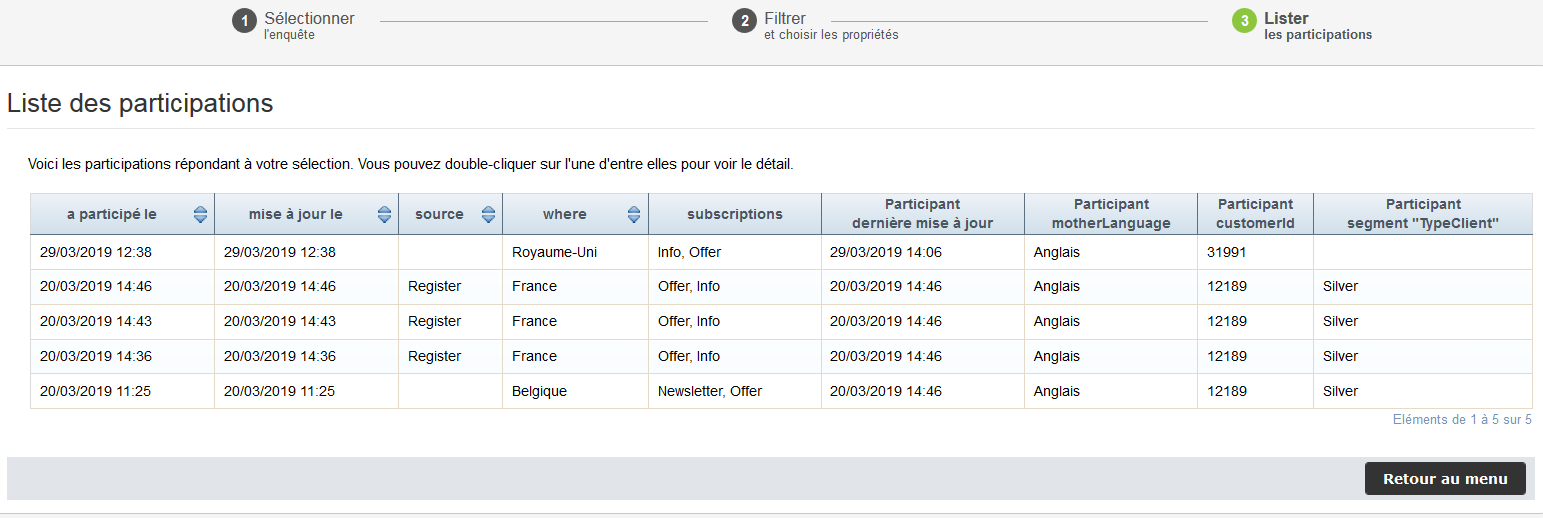Click 'Participant segment TypeClient' header

coord(1422,214)
